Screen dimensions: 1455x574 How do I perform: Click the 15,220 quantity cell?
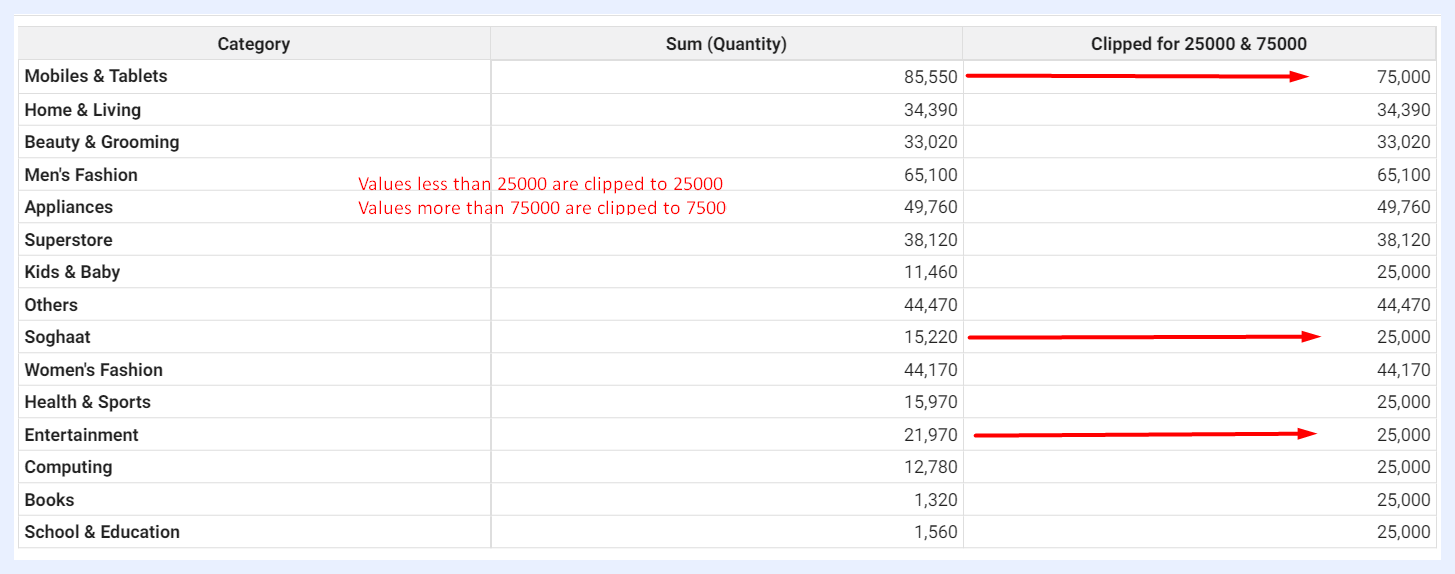pos(930,337)
